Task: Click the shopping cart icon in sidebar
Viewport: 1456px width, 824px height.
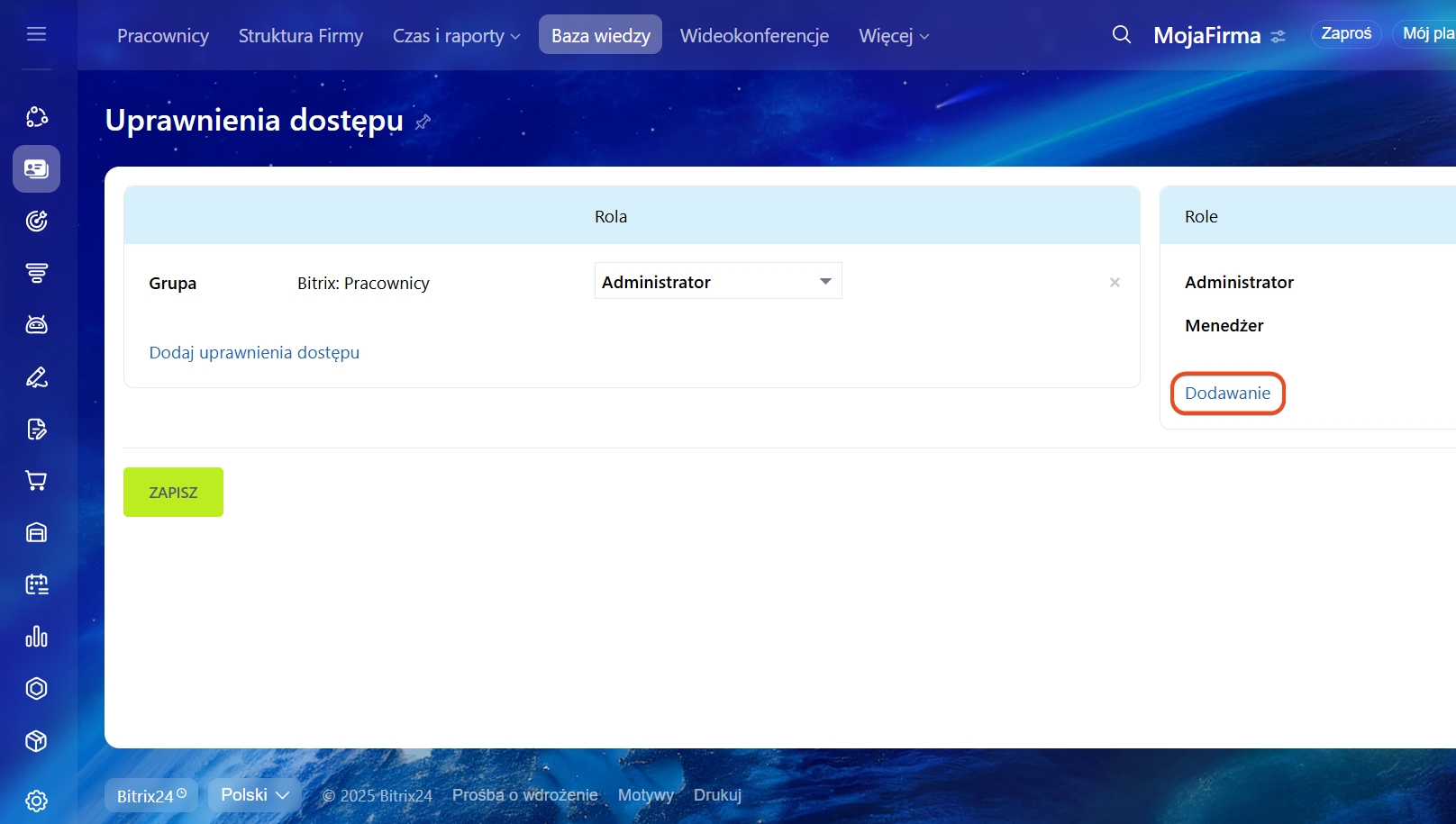Action: tap(36, 481)
